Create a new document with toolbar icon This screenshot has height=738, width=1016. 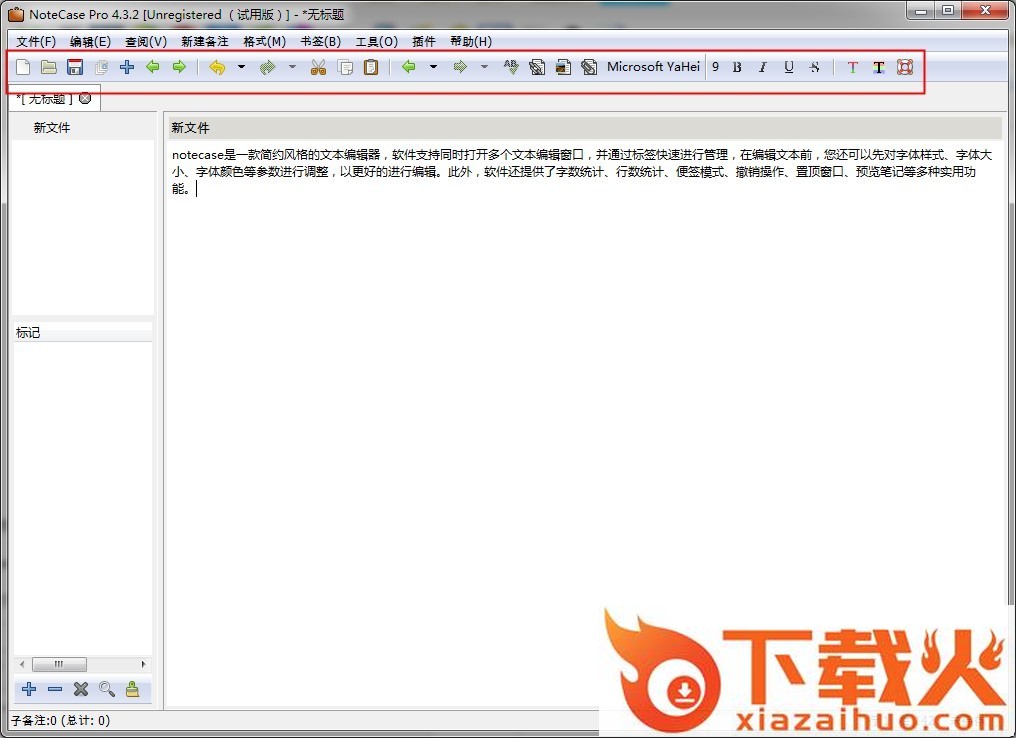[x=23, y=67]
